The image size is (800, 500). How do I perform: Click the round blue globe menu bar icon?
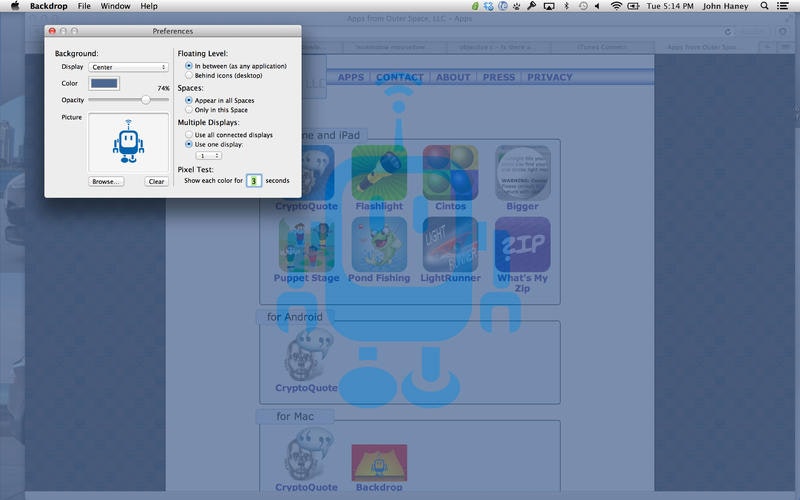(503, 6)
